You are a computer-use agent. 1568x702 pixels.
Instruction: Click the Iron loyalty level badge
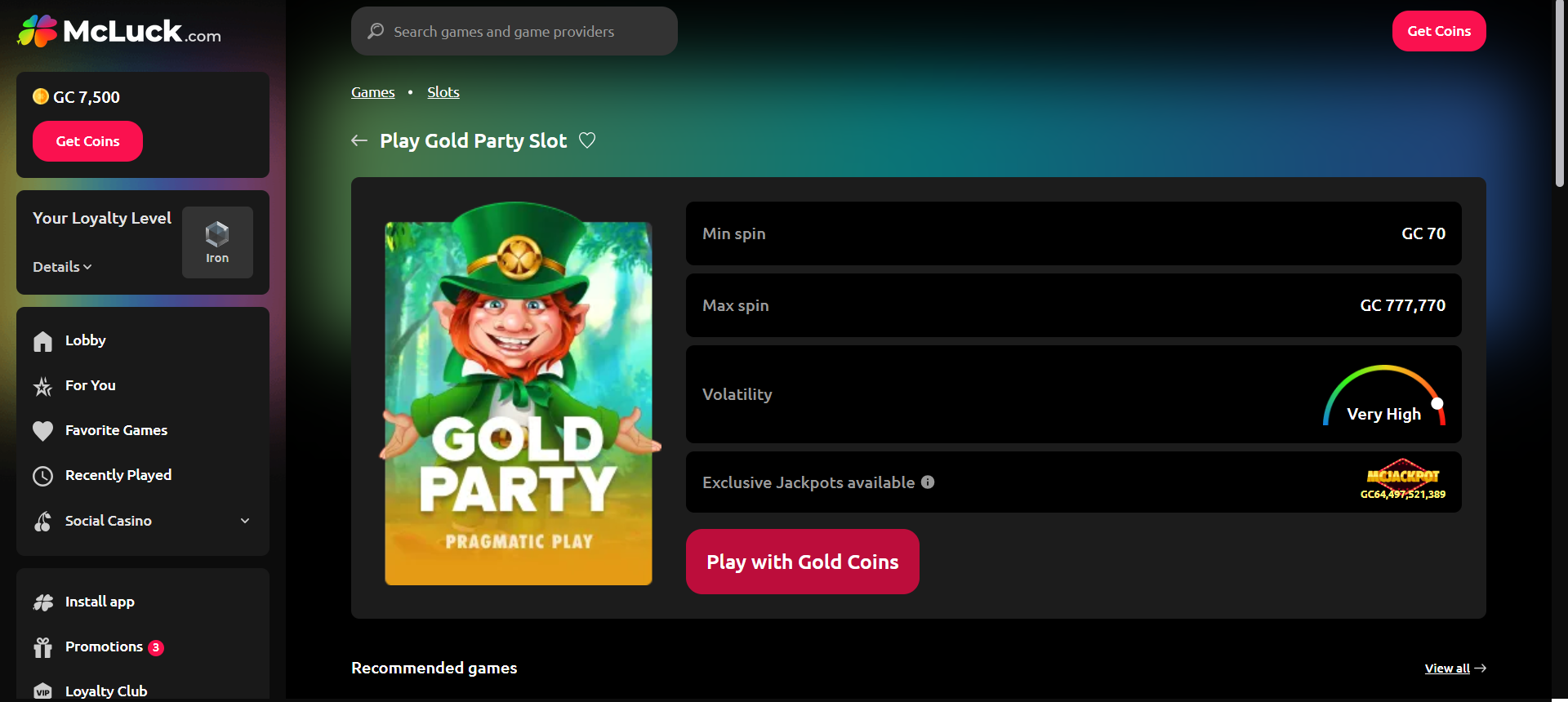pos(217,242)
